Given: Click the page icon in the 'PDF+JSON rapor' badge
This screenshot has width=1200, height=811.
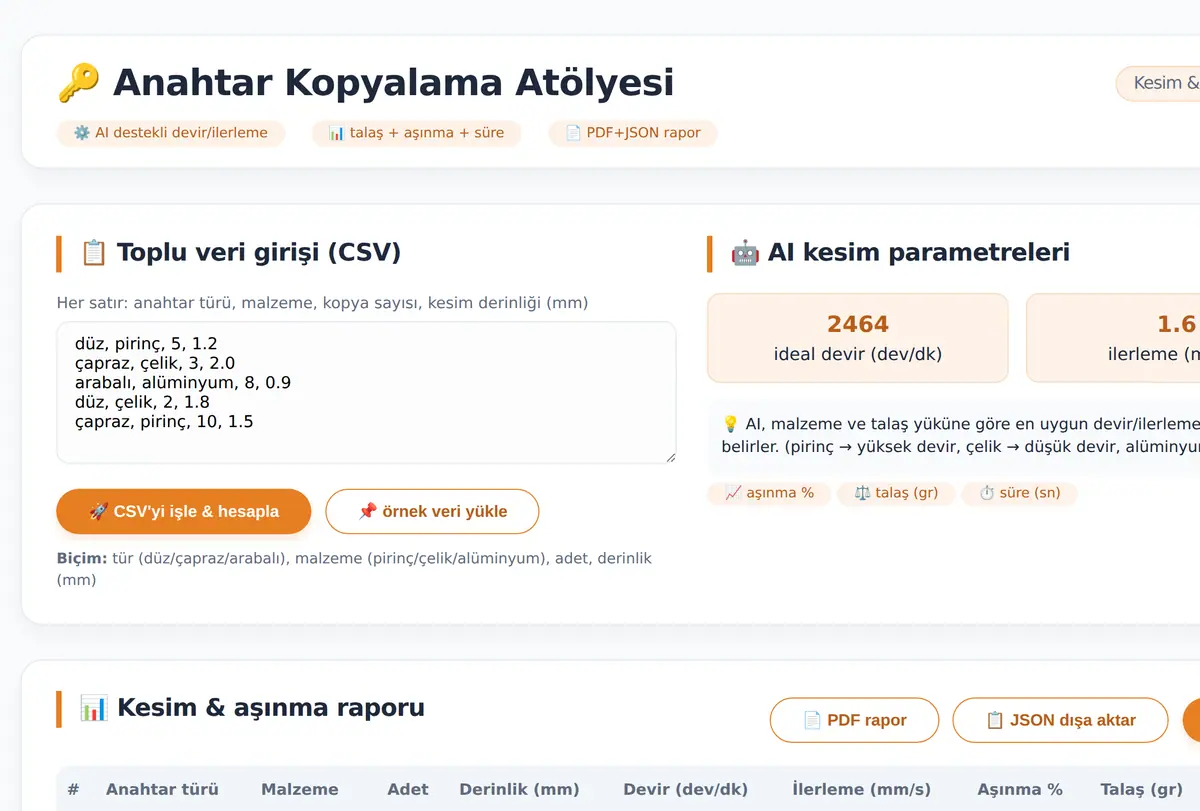Looking at the screenshot, I should (573, 132).
